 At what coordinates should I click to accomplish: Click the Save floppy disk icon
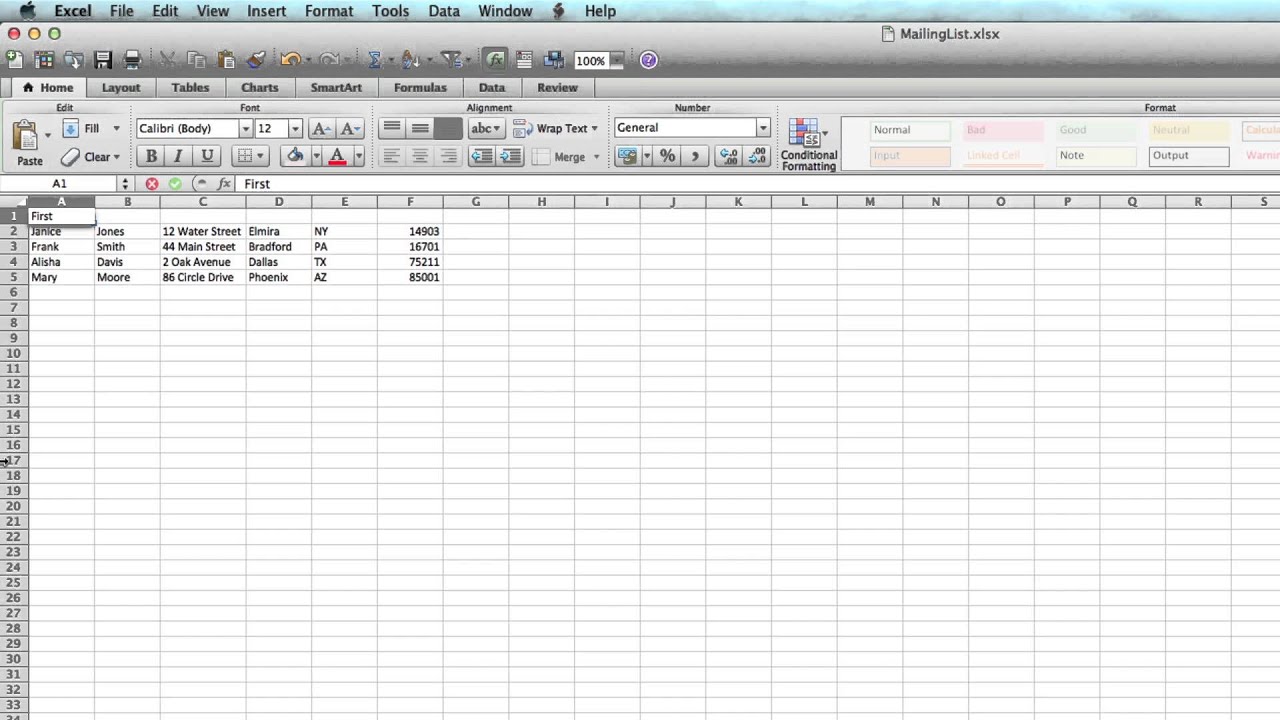tap(102, 60)
